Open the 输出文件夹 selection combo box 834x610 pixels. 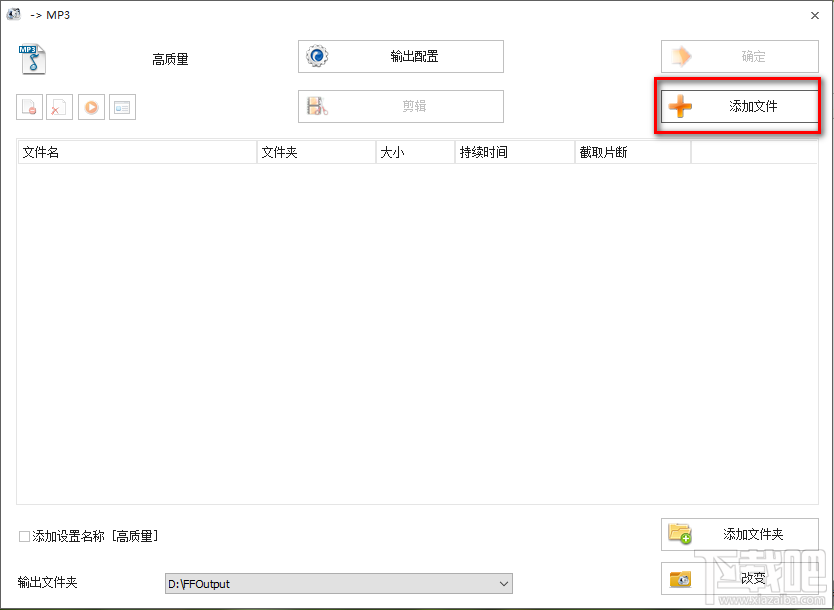(340, 583)
